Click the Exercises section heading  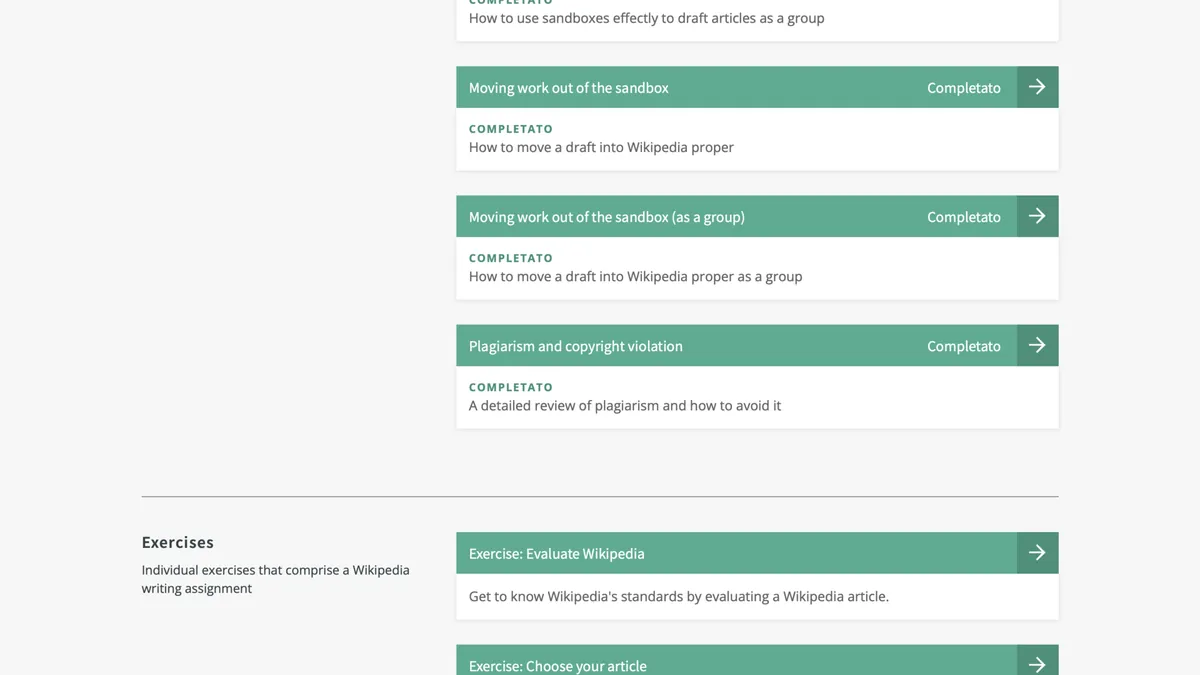(x=178, y=542)
